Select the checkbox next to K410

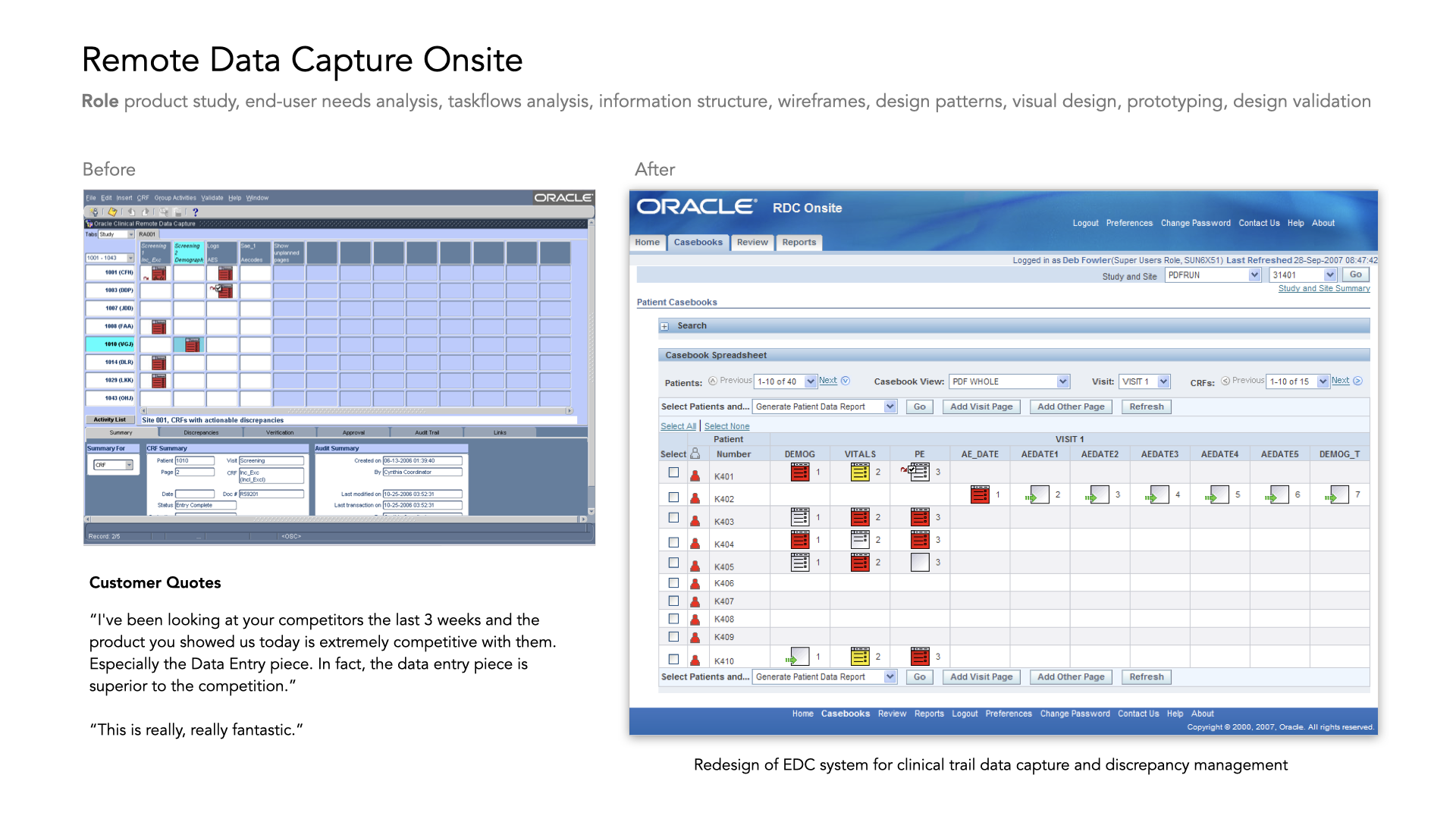tap(673, 659)
